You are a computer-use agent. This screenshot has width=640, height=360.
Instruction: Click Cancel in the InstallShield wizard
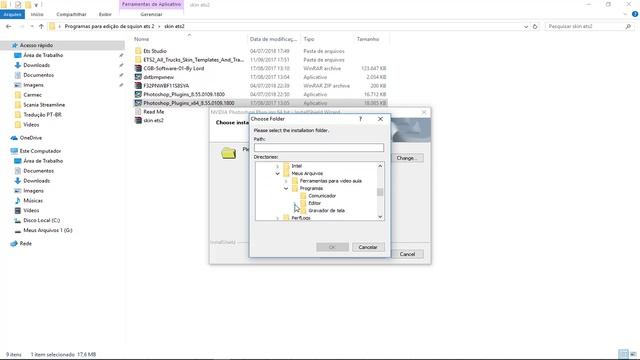[x=407, y=254]
